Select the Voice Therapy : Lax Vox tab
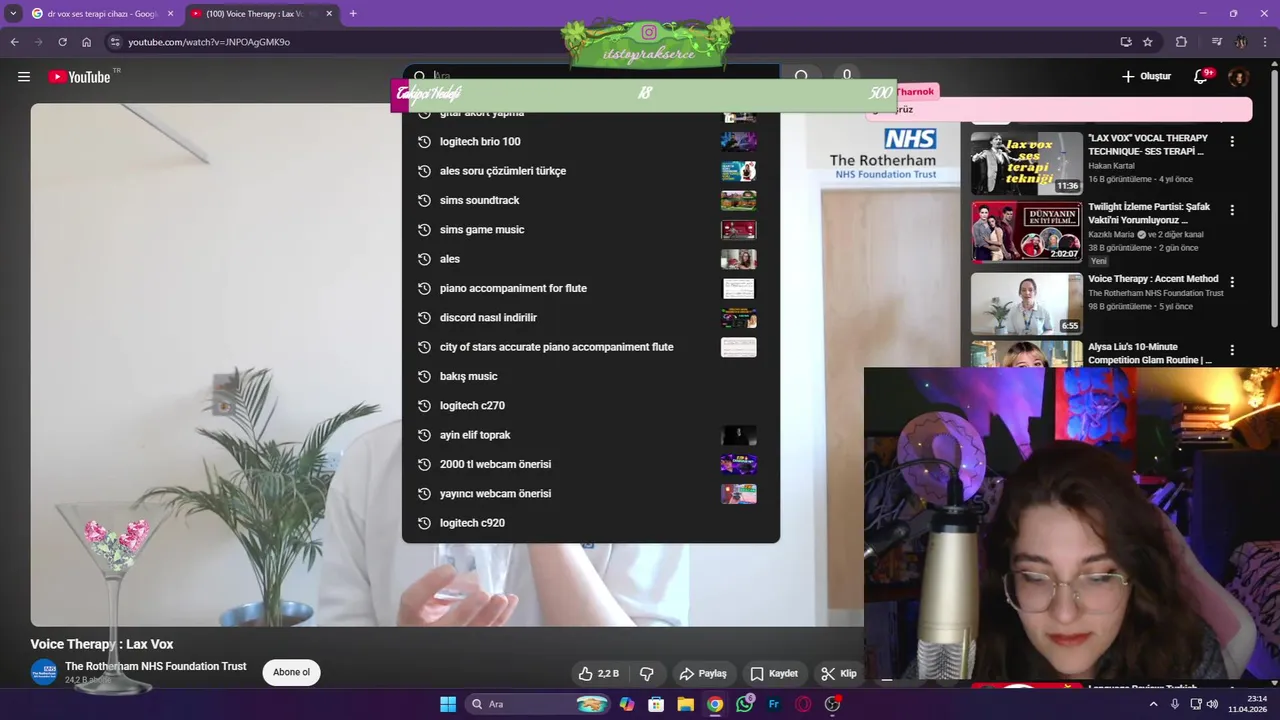Viewport: 1280px width, 720px height. (260, 14)
